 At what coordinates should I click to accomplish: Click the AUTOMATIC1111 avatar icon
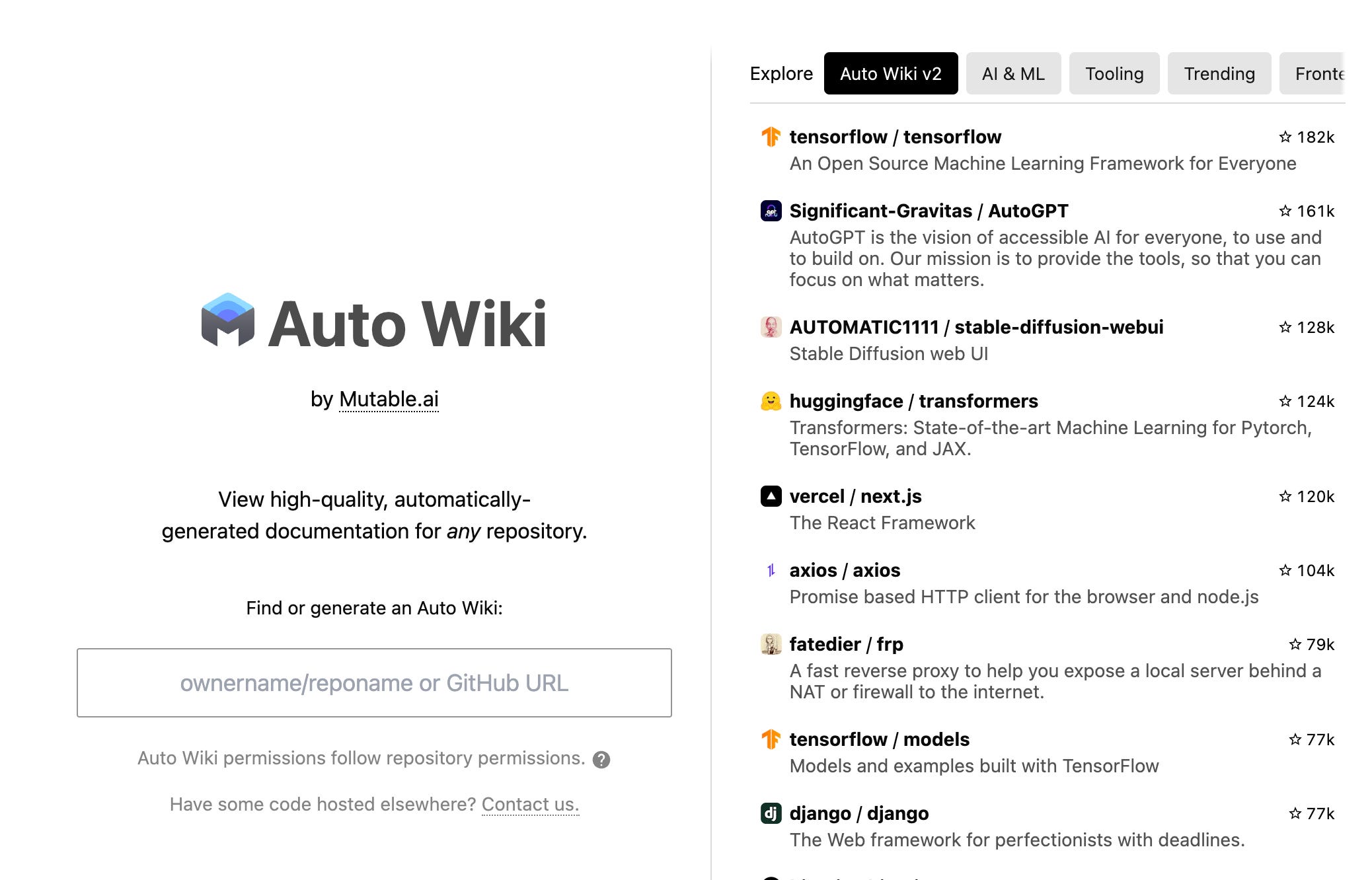pos(771,327)
